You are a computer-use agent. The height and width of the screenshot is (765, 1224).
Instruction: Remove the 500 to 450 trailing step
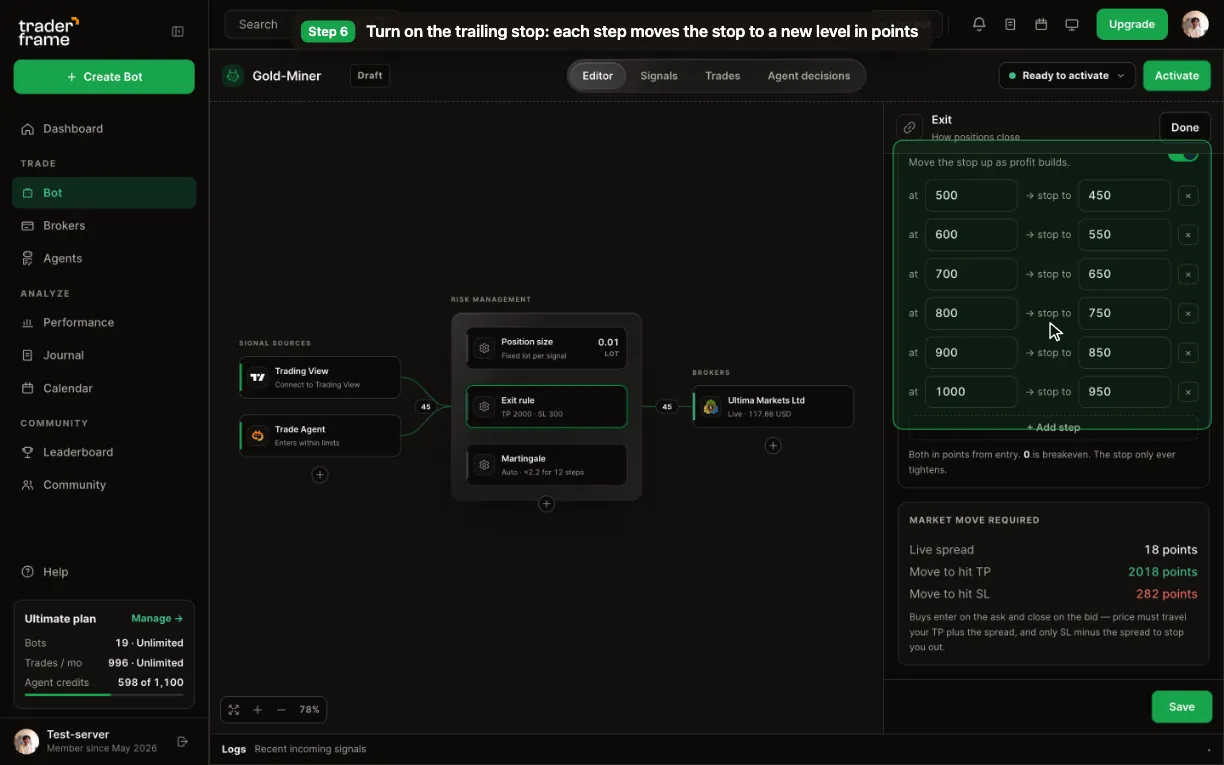tap(1188, 196)
